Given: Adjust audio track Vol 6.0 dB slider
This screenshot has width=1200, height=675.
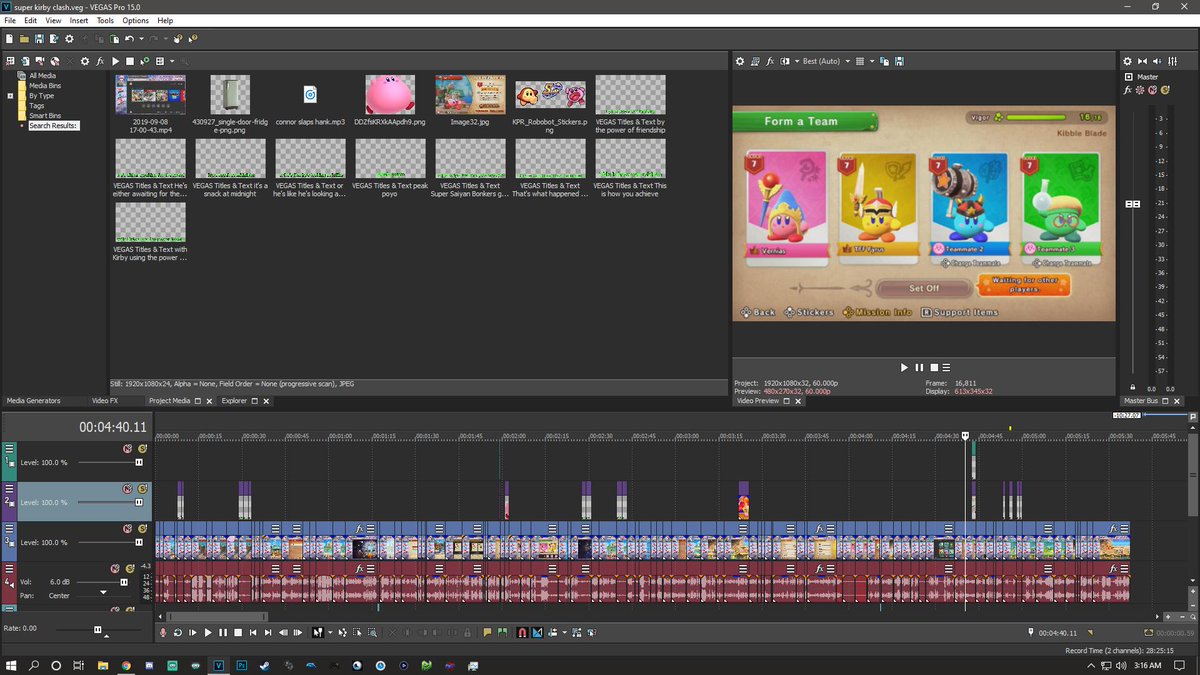Looking at the screenshot, I should point(124,582).
